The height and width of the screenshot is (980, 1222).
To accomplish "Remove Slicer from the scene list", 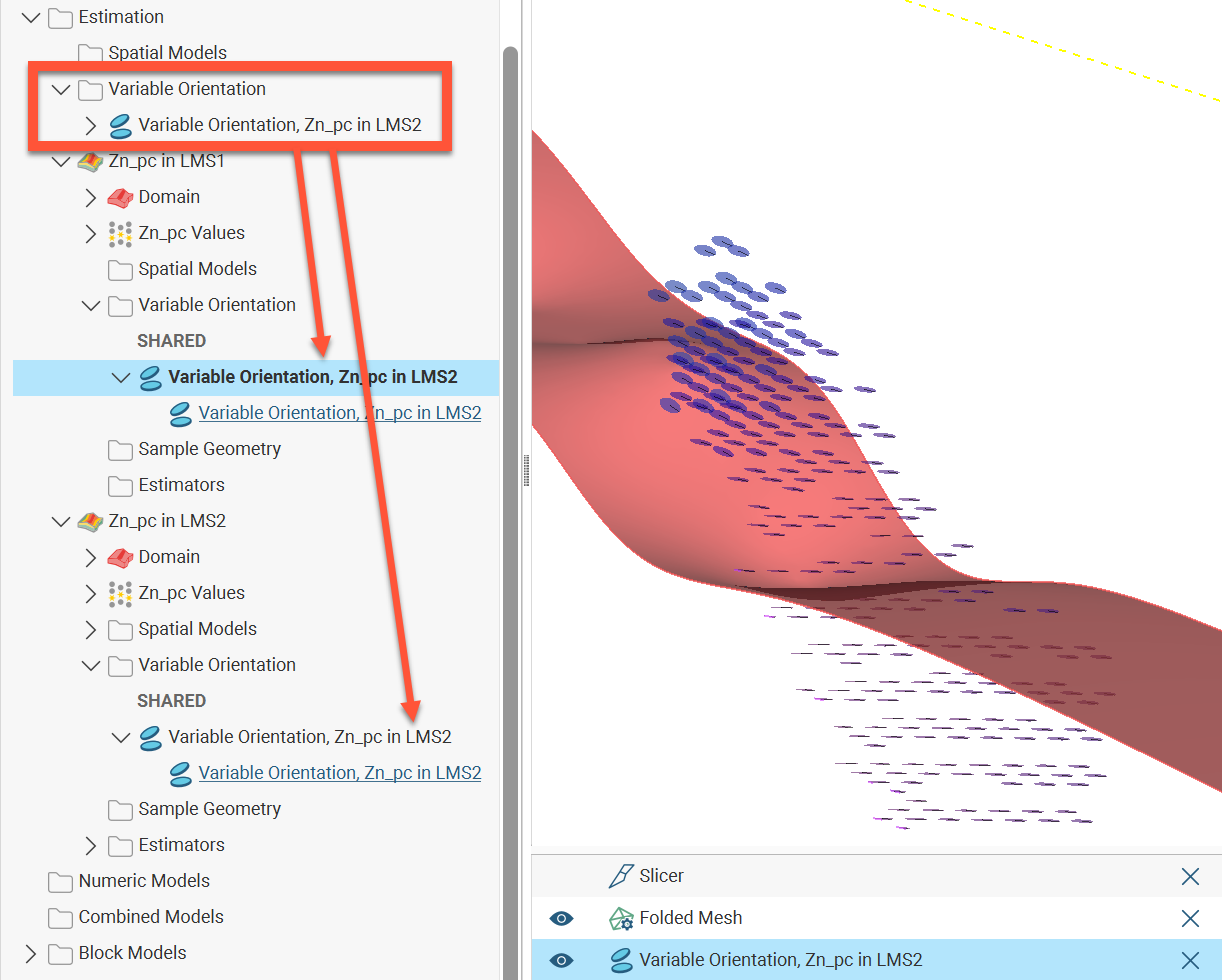I will [x=1190, y=876].
